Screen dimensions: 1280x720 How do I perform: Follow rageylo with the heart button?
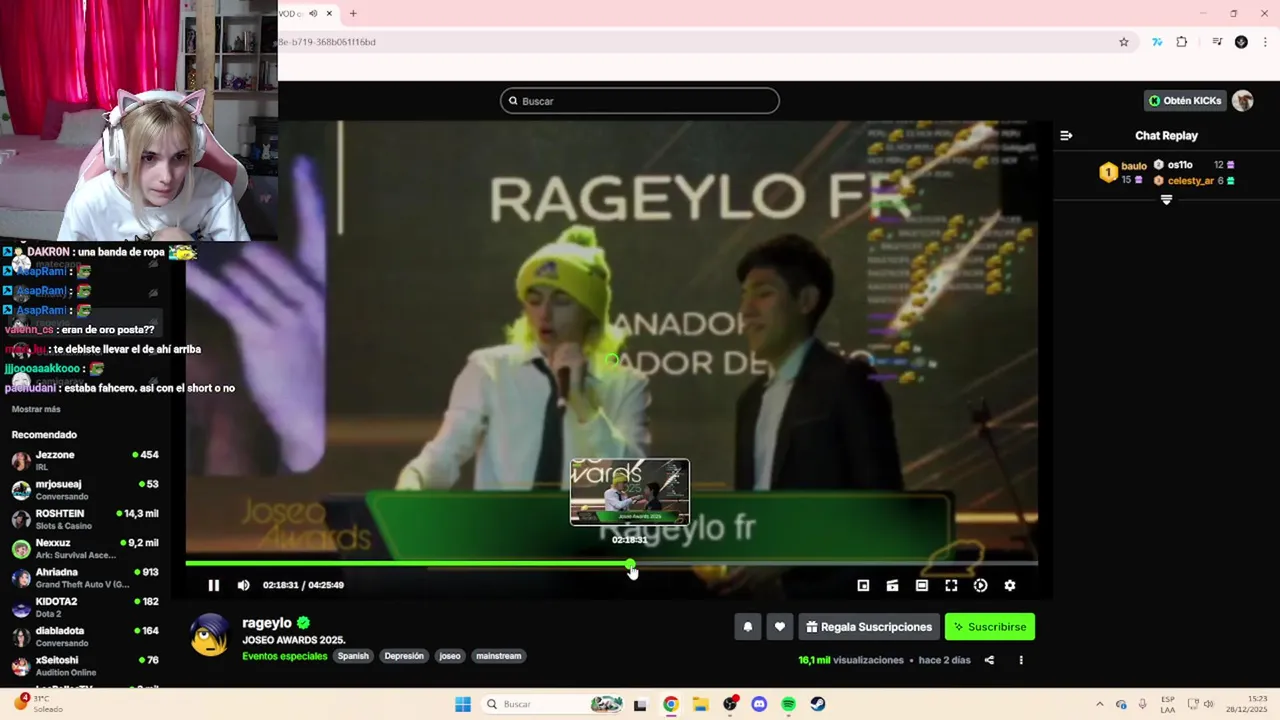pyautogui.click(x=780, y=627)
